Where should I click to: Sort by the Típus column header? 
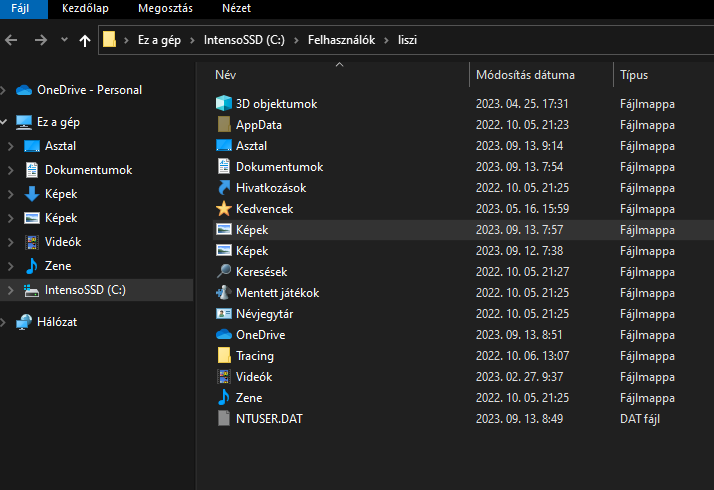pyautogui.click(x=634, y=75)
